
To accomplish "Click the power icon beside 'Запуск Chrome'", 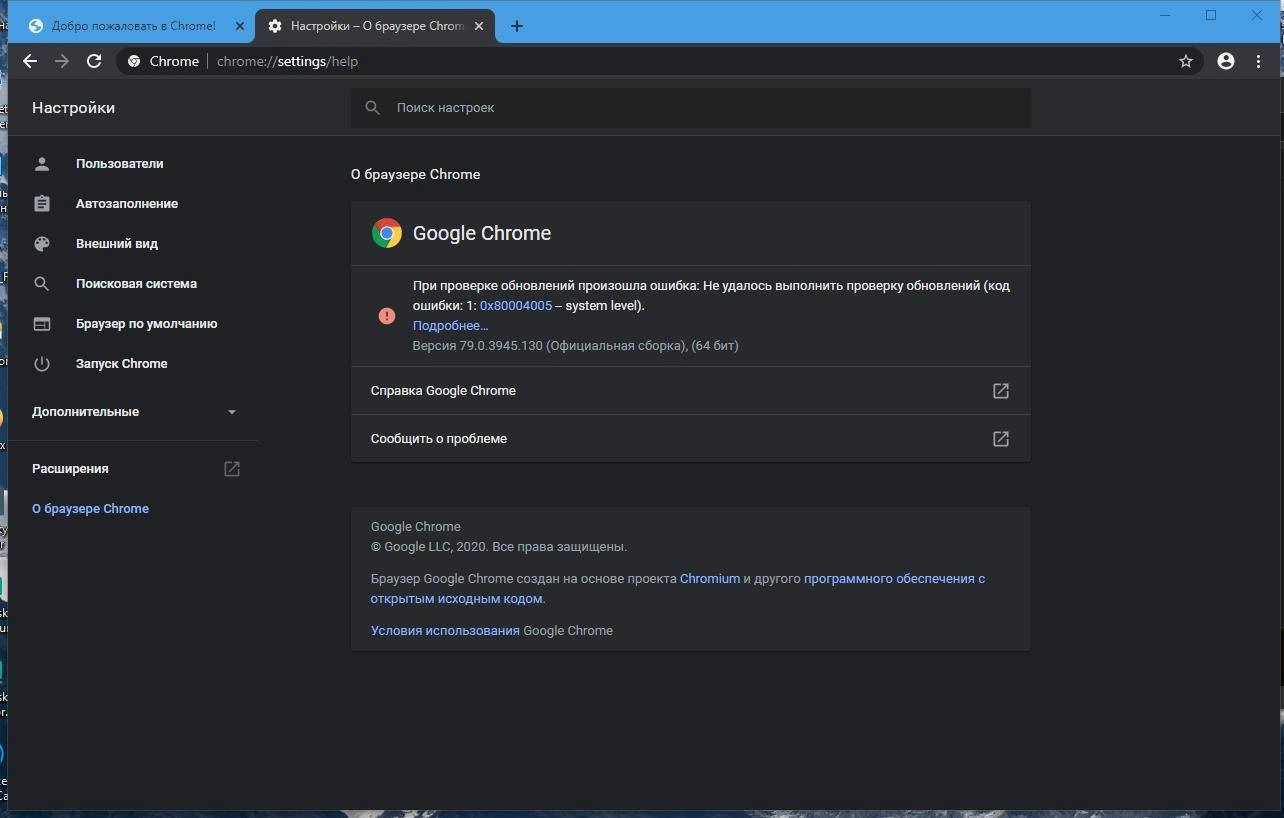I will pos(42,363).
